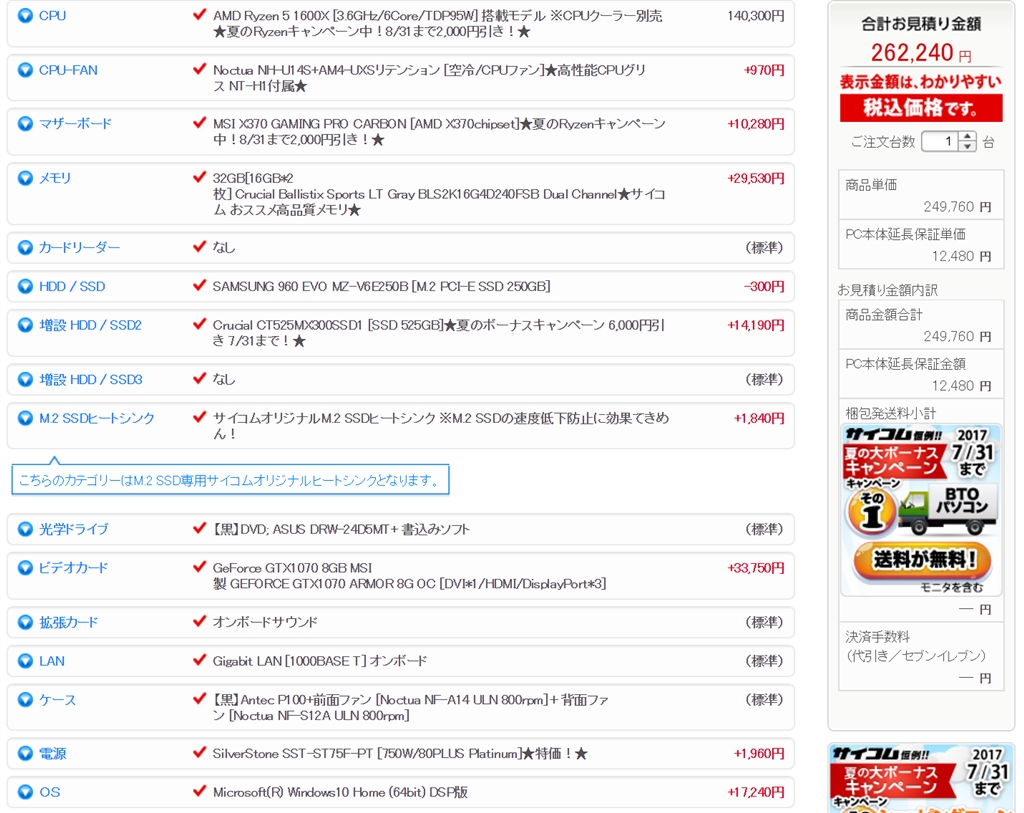Increase order quantity with the up arrow
The height and width of the screenshot is (813, 1024).
pyautogui.click(x=967, y=136)
